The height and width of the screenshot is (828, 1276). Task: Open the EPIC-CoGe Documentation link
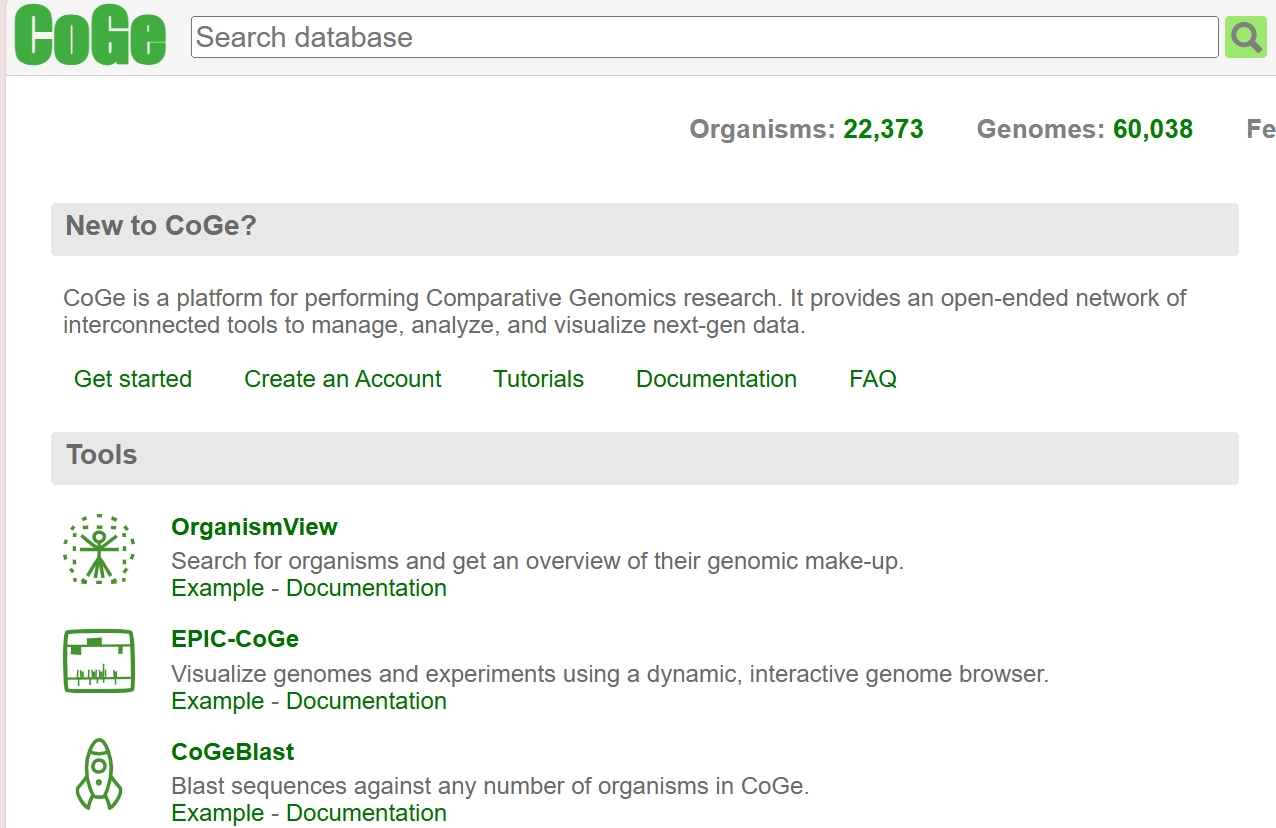[367, 701]
